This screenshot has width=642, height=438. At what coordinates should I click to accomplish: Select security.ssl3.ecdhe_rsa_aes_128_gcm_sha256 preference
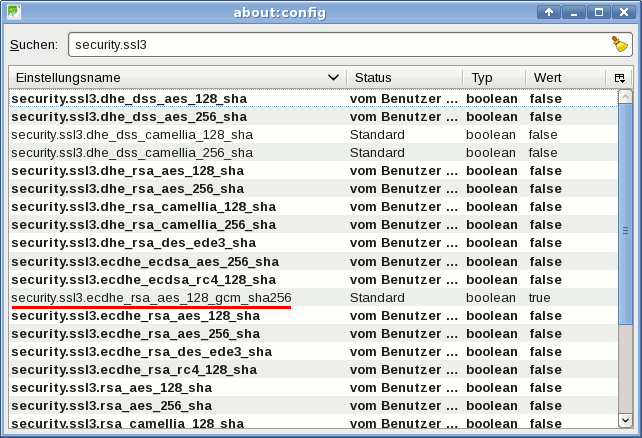151,298
